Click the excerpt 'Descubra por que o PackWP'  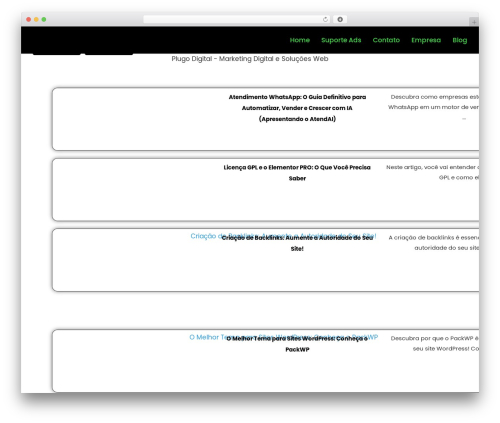[x=435, y=343]
